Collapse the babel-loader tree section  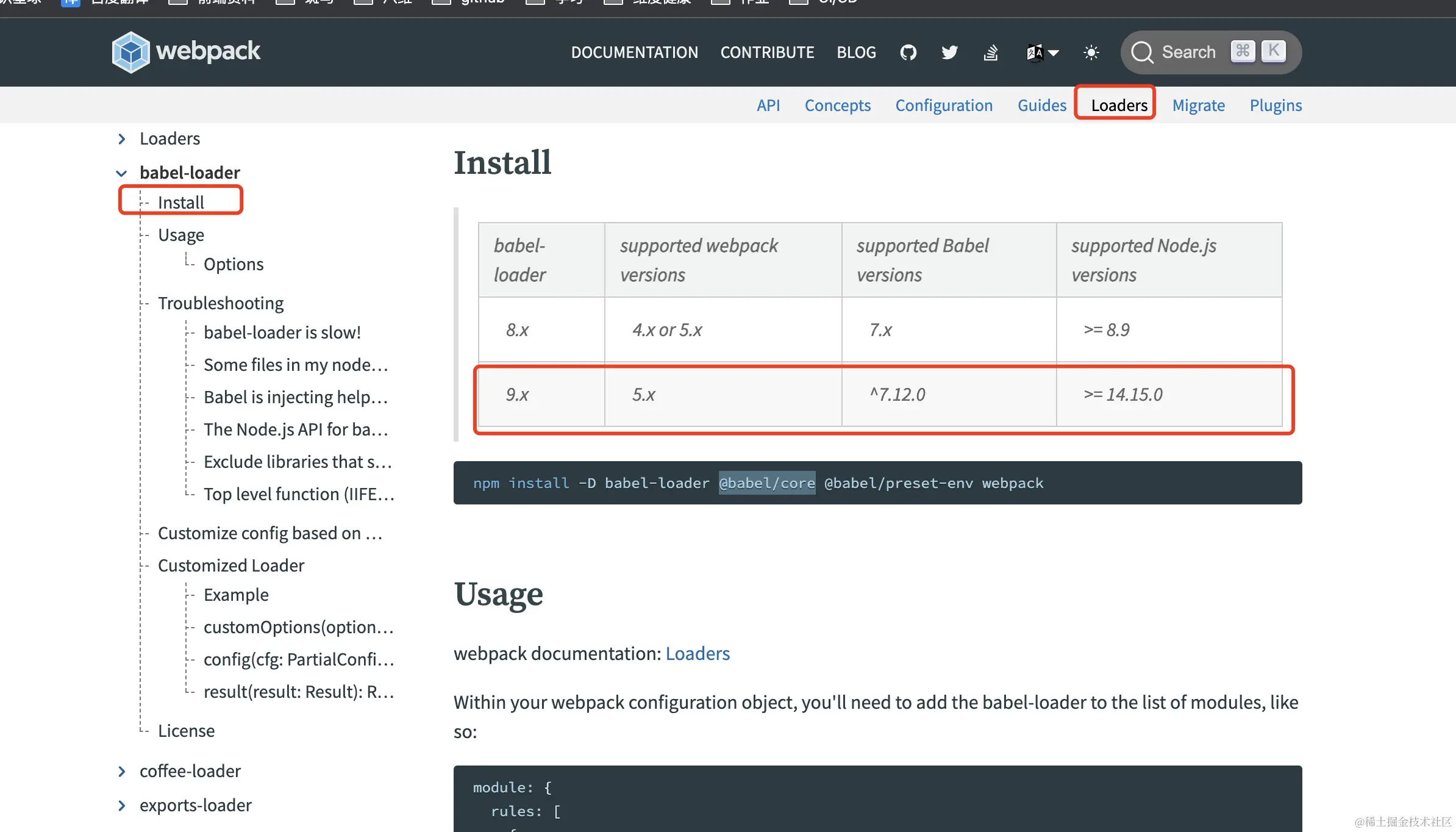(x=122, y=173)
